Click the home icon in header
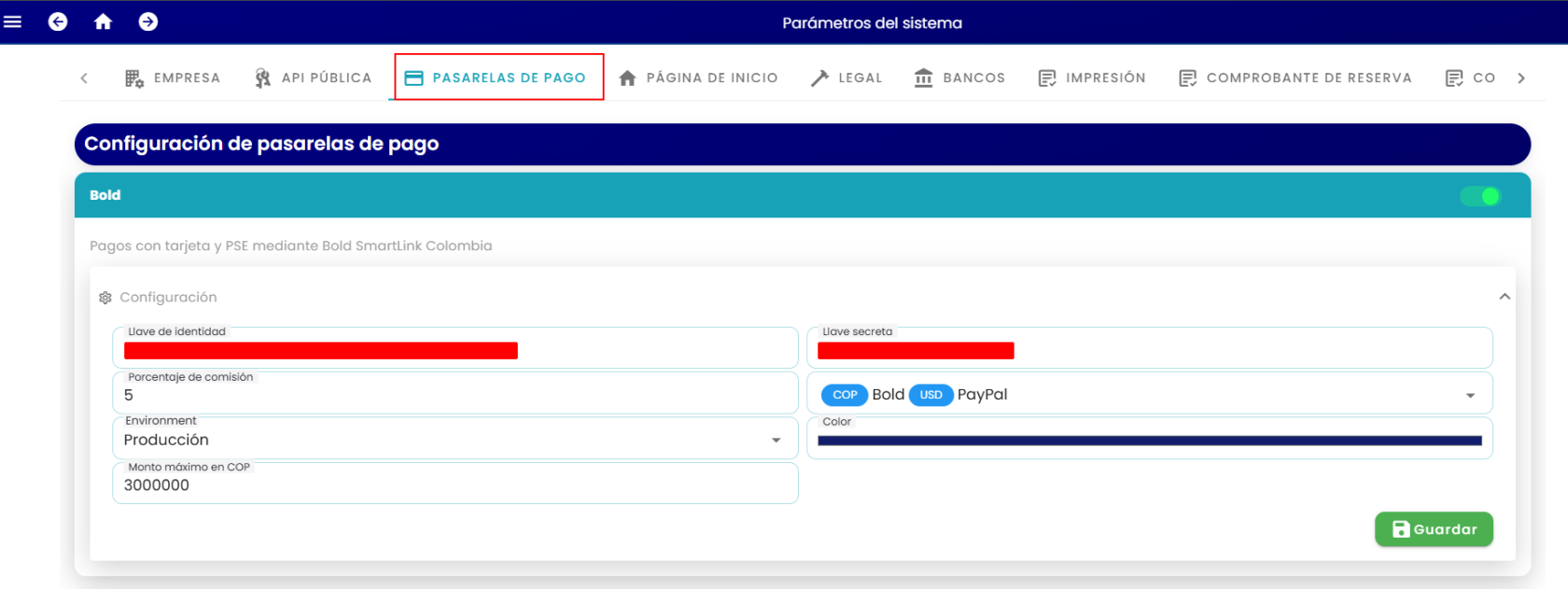Screen dimensions: 1568x589 (x=103, y=21)
